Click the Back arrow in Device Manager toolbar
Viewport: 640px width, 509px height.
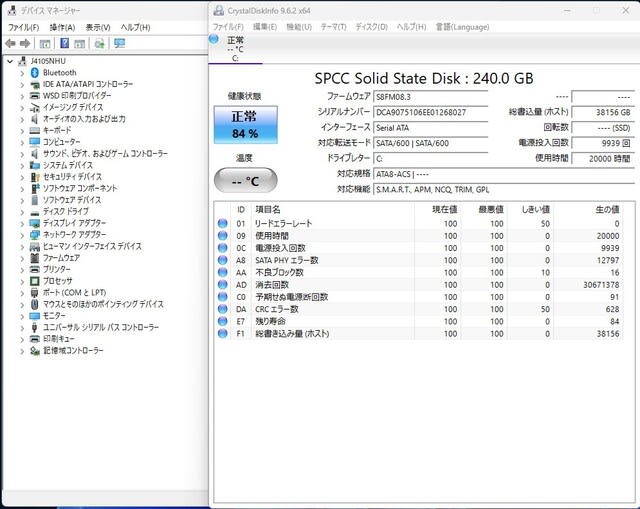click(11, 43)
